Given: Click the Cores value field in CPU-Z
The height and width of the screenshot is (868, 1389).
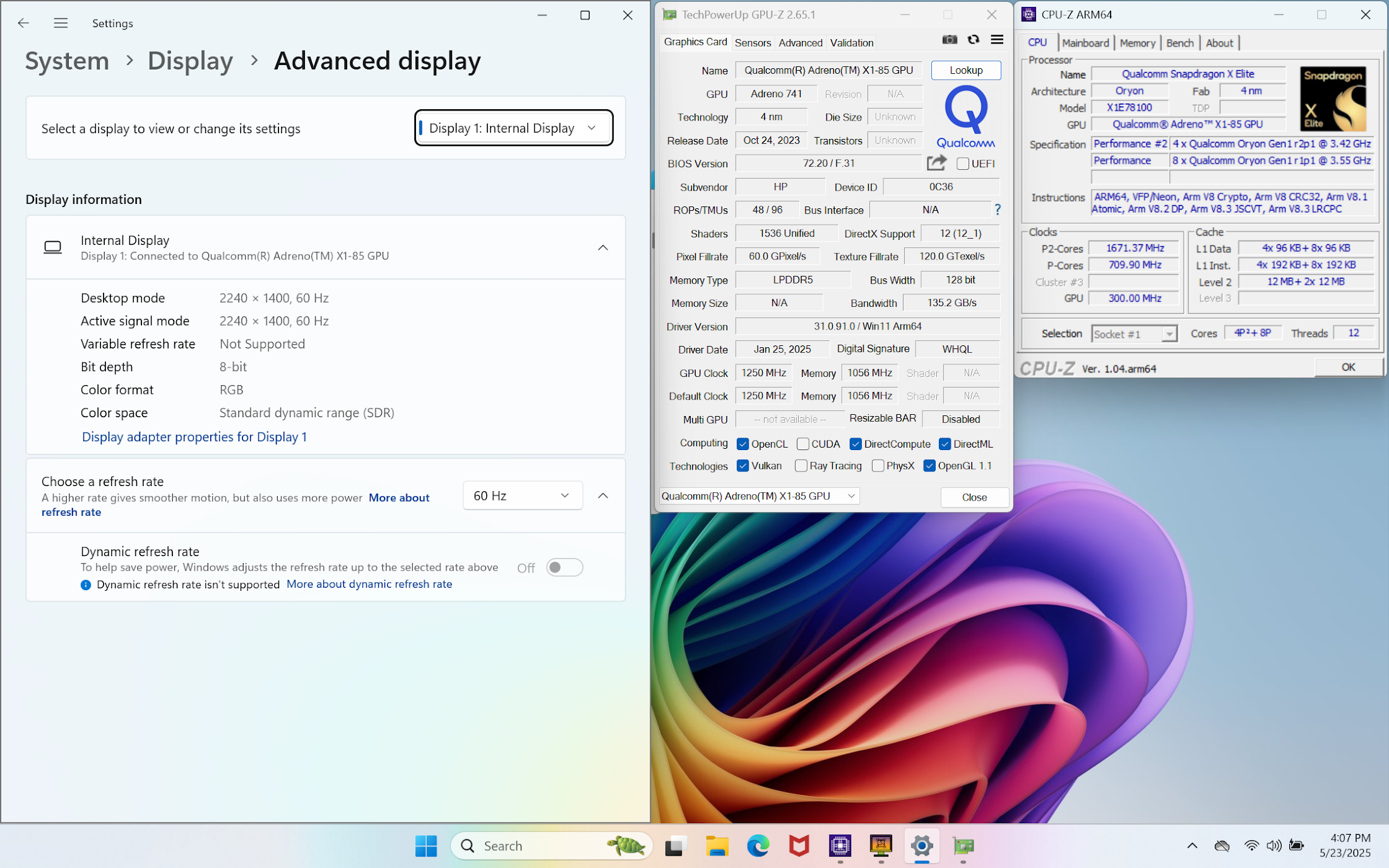Looking at the screenshot, I should pyautogui.click(x=1253, y=333).
